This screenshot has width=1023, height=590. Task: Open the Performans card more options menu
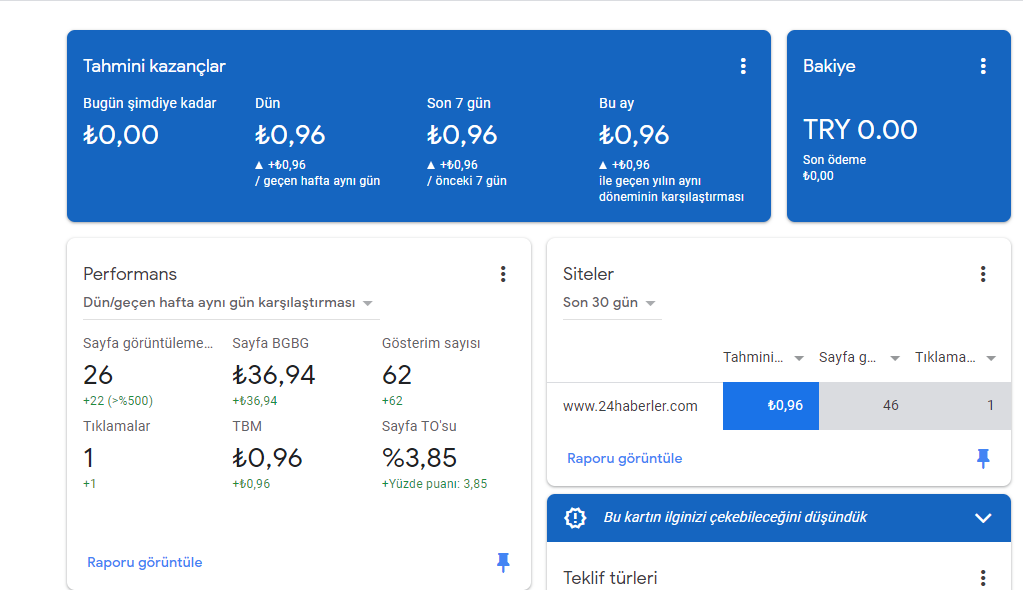click(x=503, y=274)
